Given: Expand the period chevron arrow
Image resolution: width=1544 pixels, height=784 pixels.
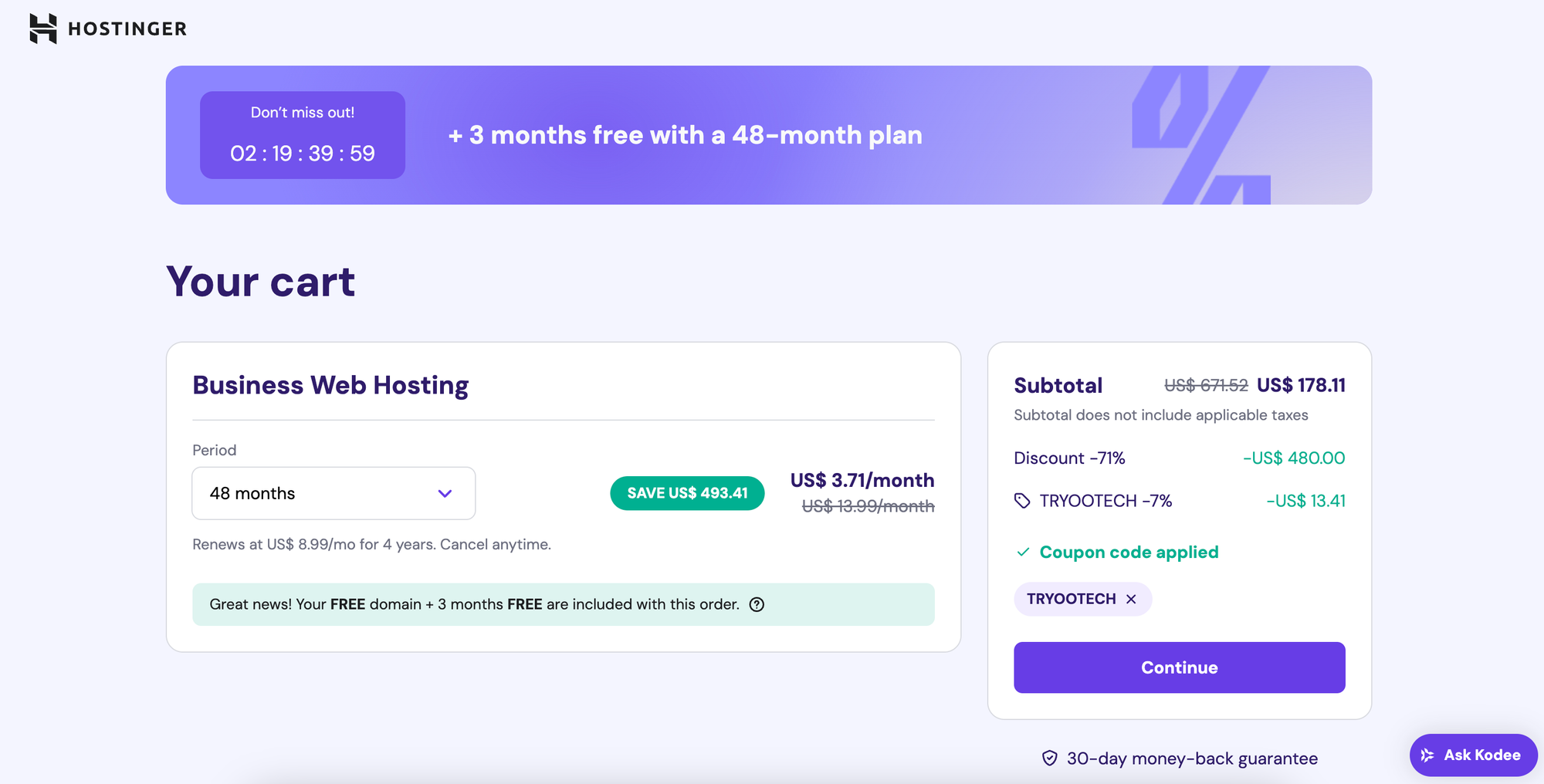Looking at the screenshot, I should [x=445, y=493].
